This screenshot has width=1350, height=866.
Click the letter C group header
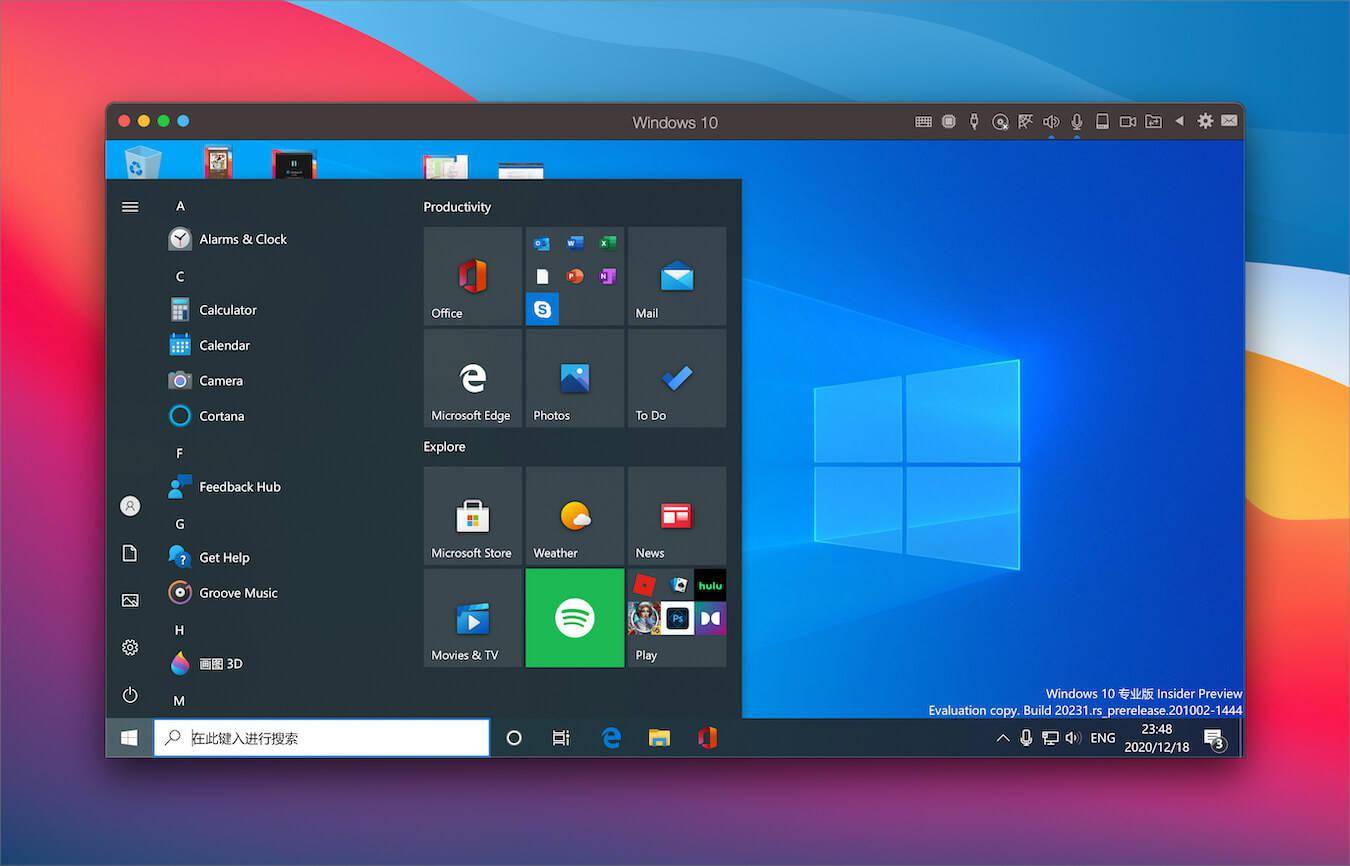click(x=180, y=276)
